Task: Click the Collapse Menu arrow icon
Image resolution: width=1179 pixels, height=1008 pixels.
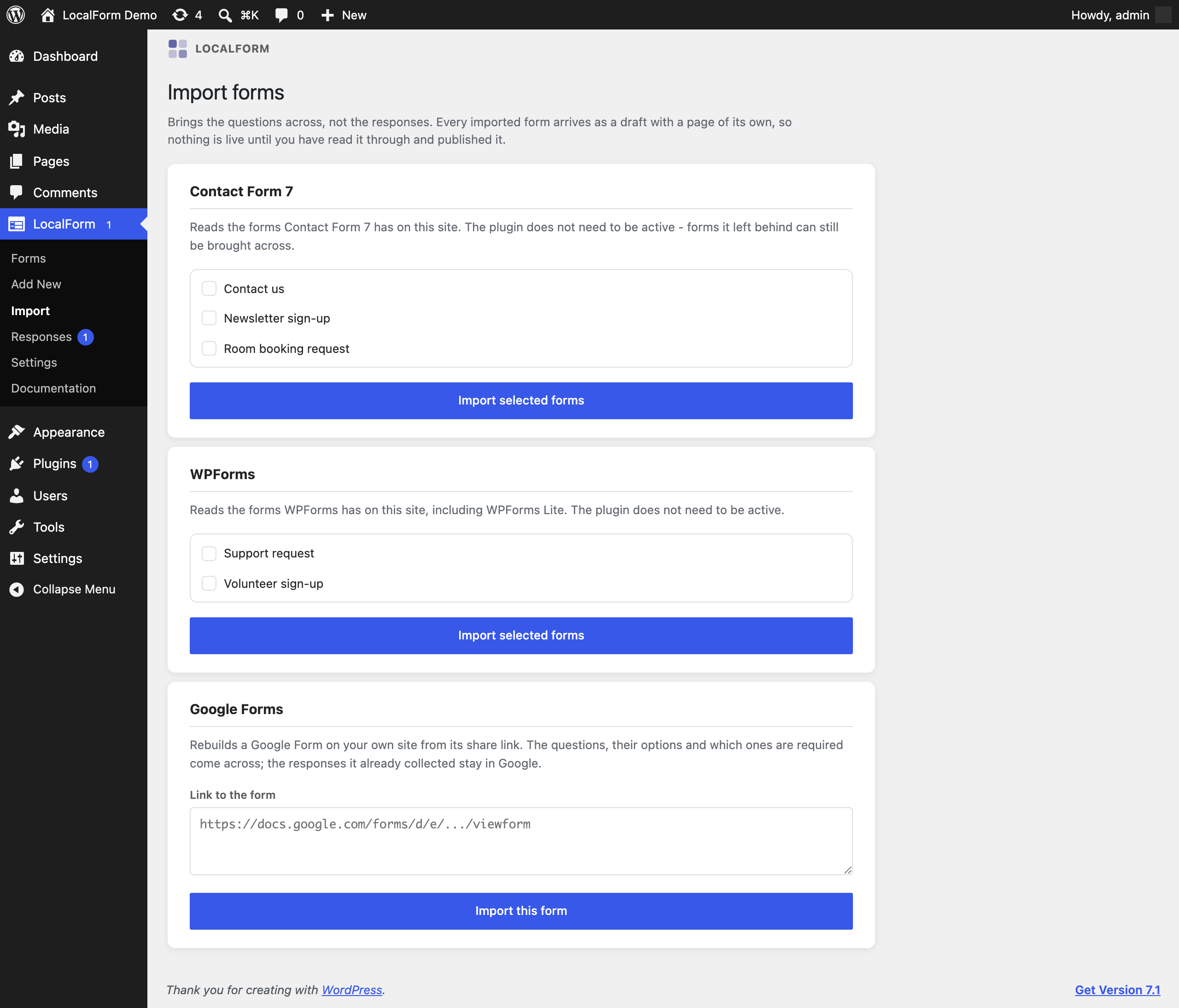Action: coord(17,589)
